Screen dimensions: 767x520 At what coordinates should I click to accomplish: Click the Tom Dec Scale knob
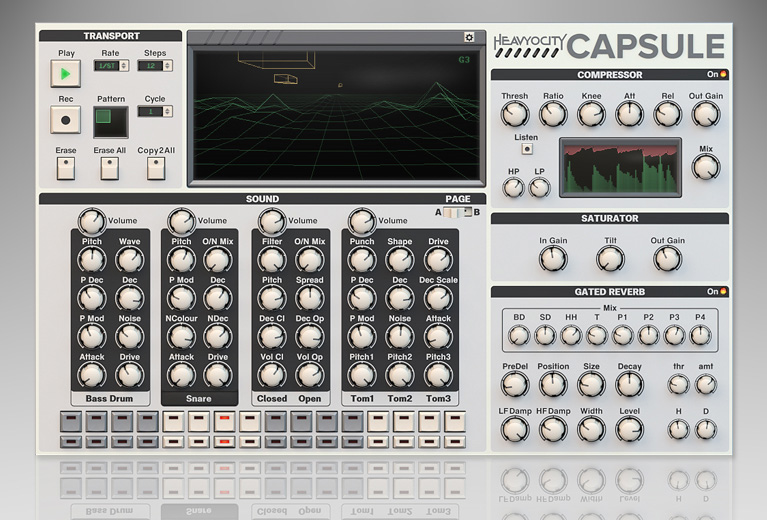click(438, 298)
